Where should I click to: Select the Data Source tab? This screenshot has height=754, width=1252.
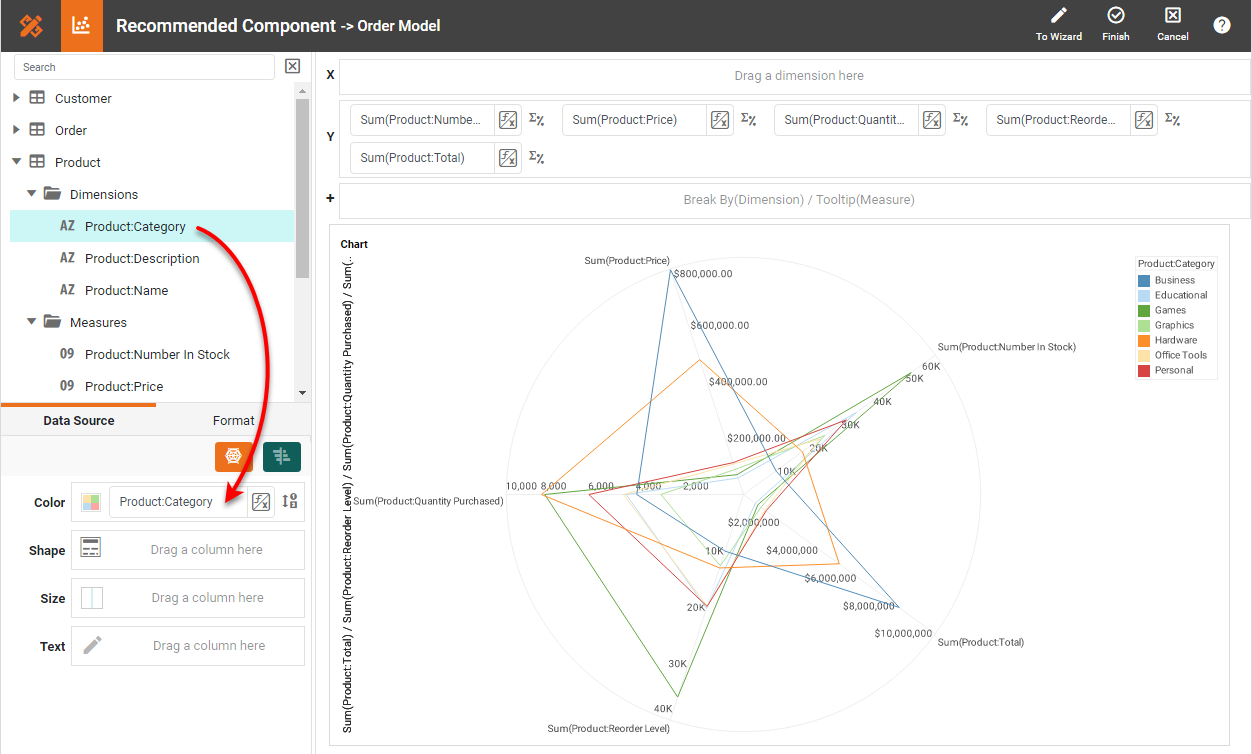click(78, 421)
